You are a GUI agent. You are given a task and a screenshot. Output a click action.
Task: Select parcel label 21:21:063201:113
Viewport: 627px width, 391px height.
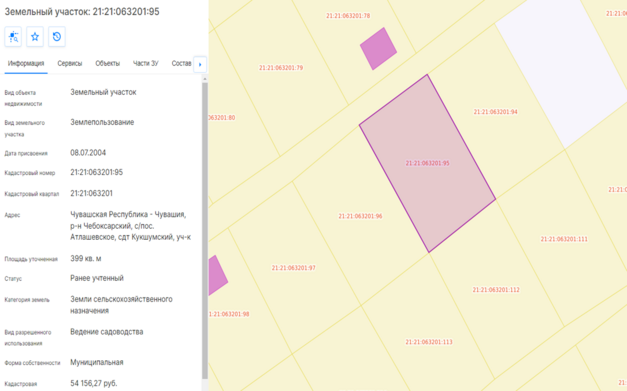[429, 342]
